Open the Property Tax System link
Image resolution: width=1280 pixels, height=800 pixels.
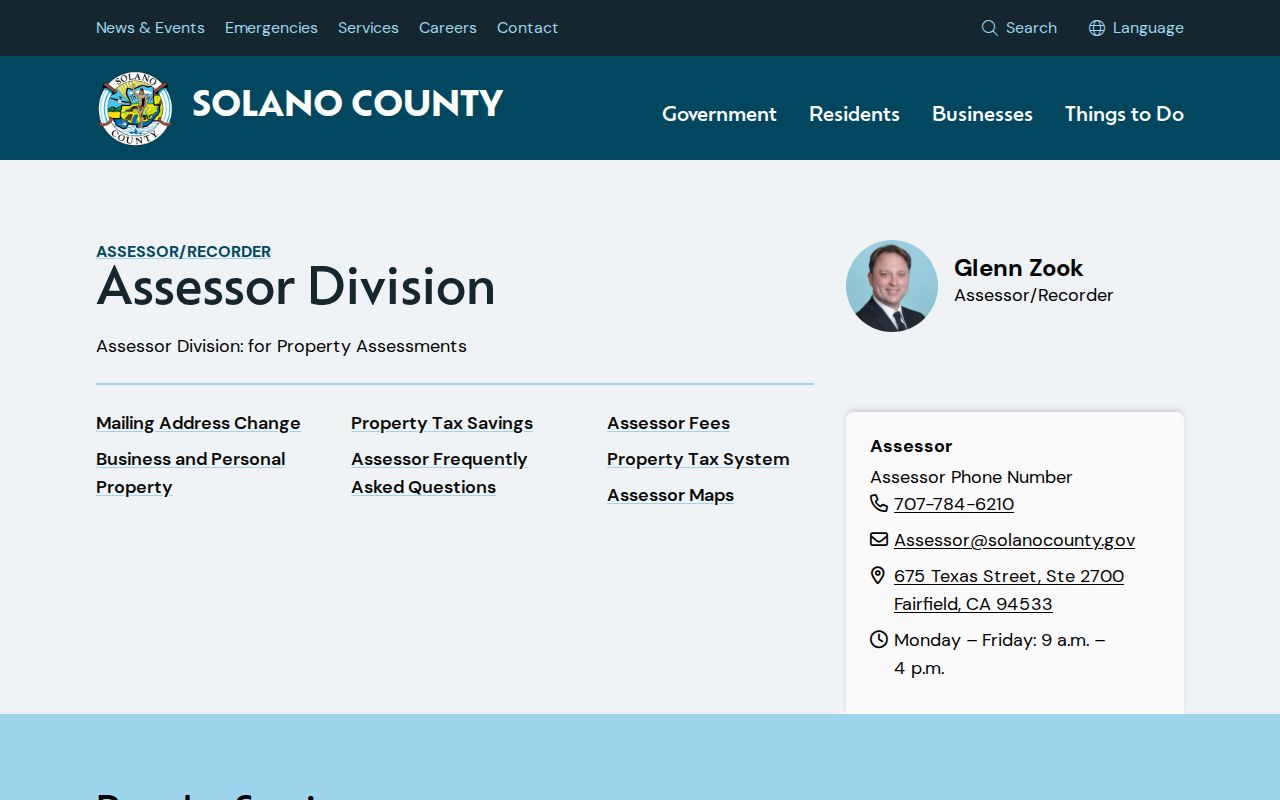coord(698,459)
